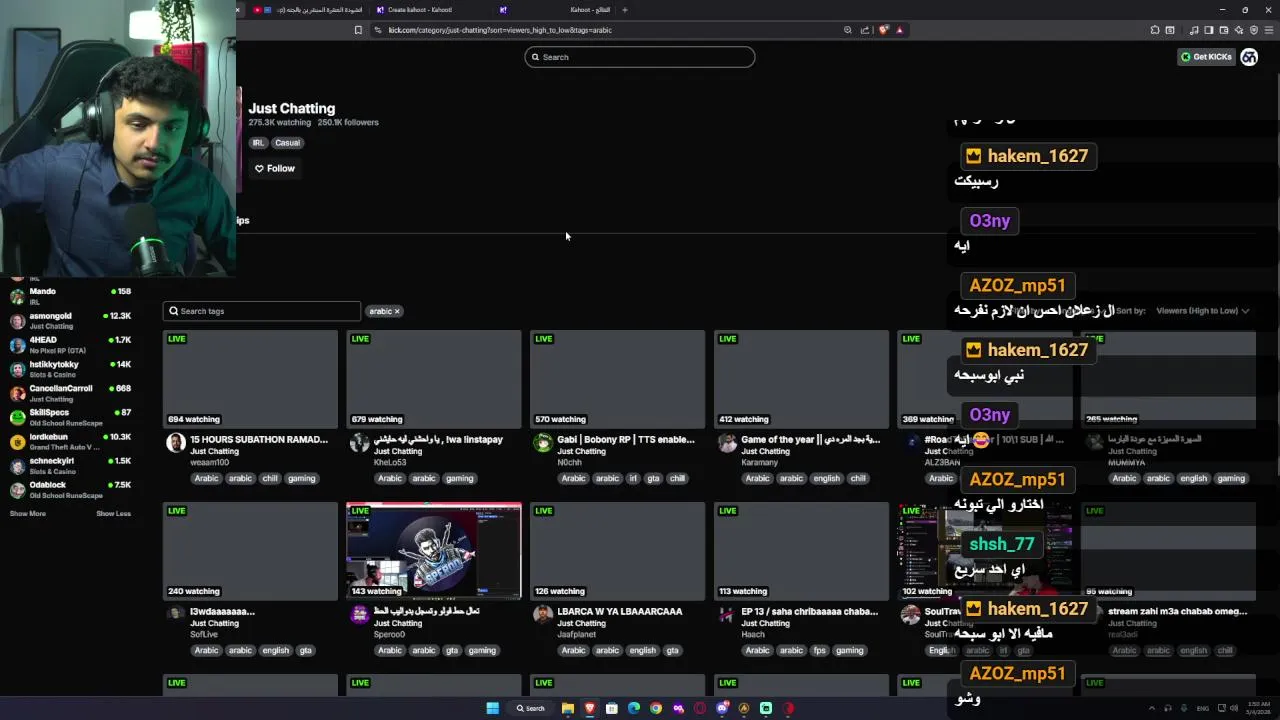Open hstikkytokky channel in sidebar

pyautogui.click(x=70, y=369)
